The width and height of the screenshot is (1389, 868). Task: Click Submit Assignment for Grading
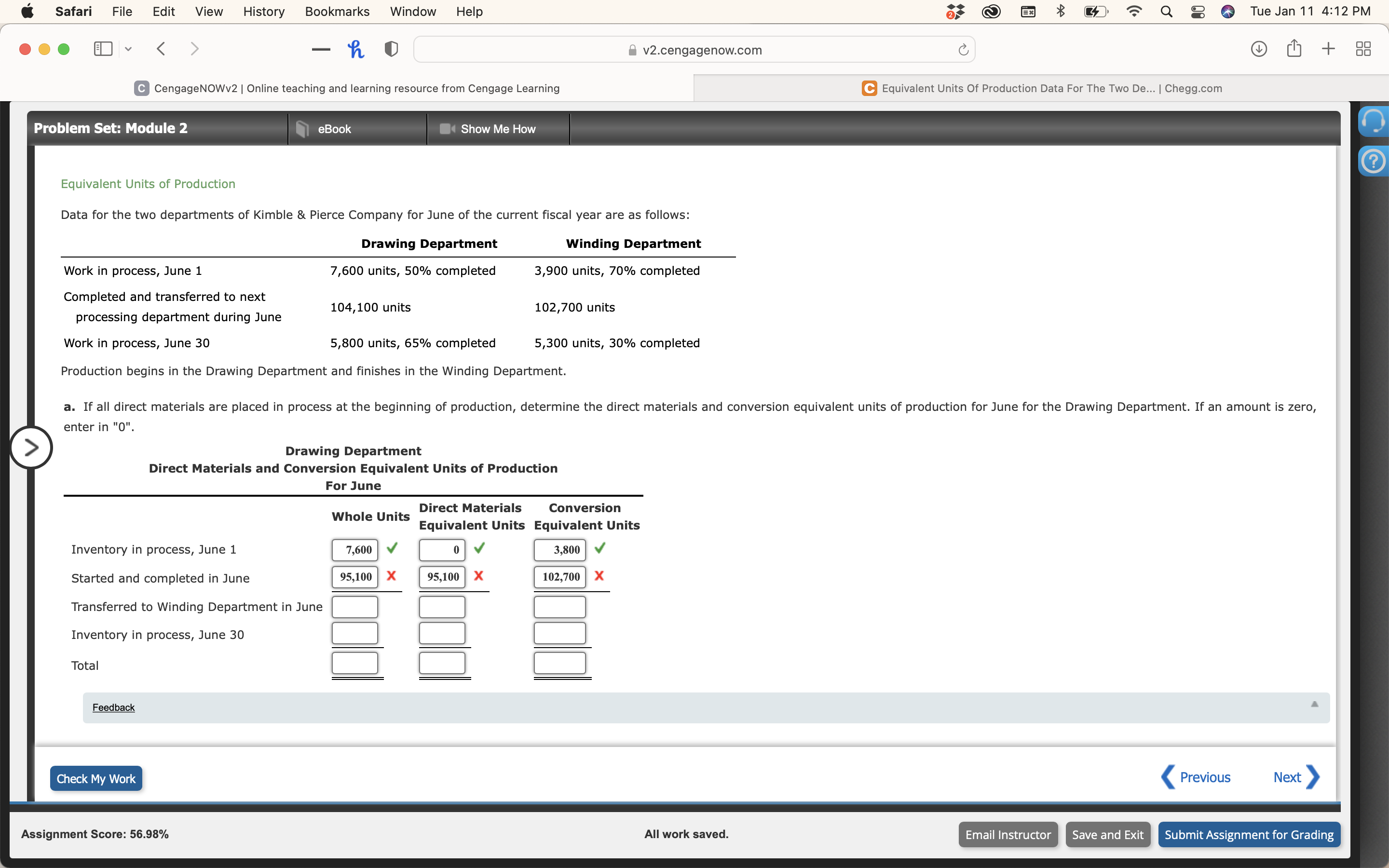pos(1248,834)
